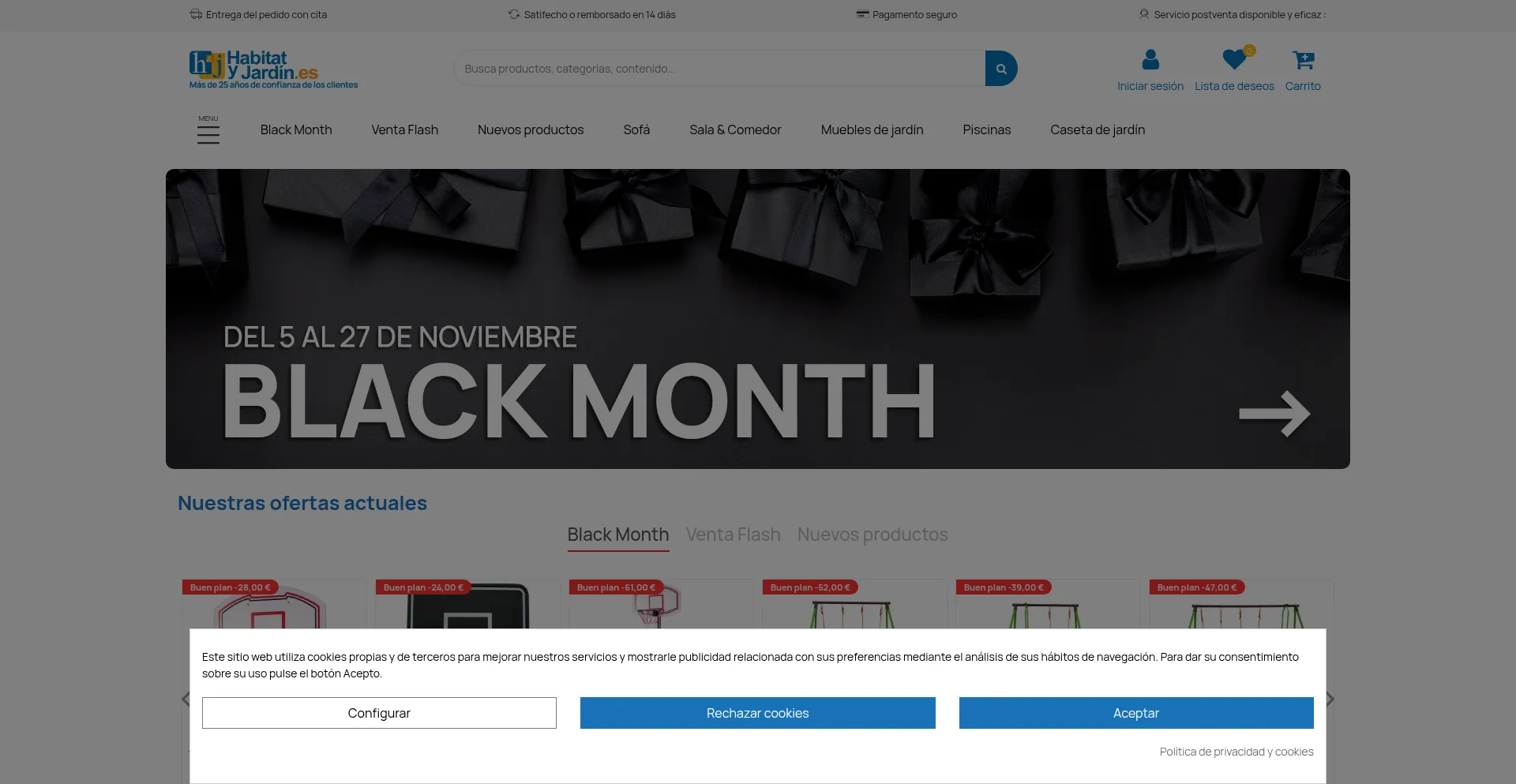Open the shopping cart icon
This screenshot has width=1516, height=784.
coord(1302,60)
